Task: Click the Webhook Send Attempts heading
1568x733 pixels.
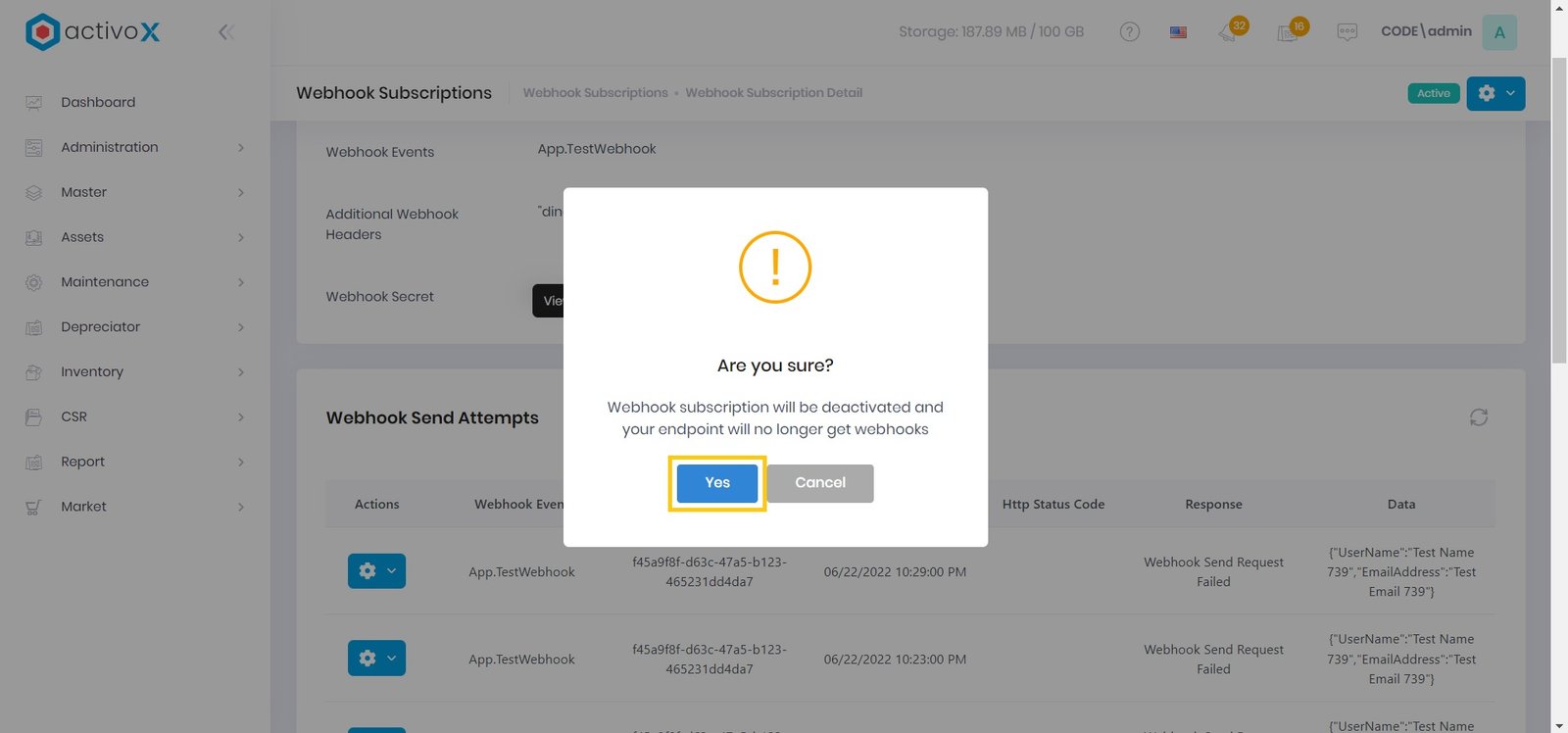Action: click(x=432, y=417)
